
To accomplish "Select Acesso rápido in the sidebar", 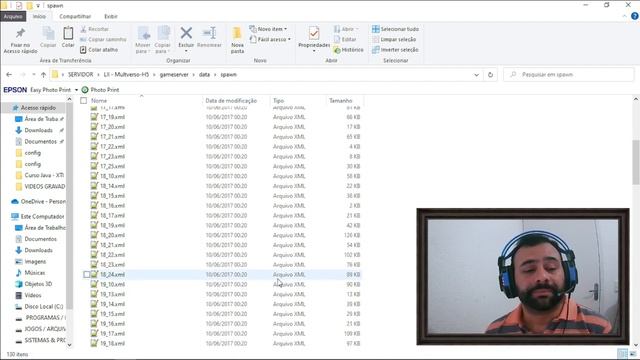I will 34,108.
